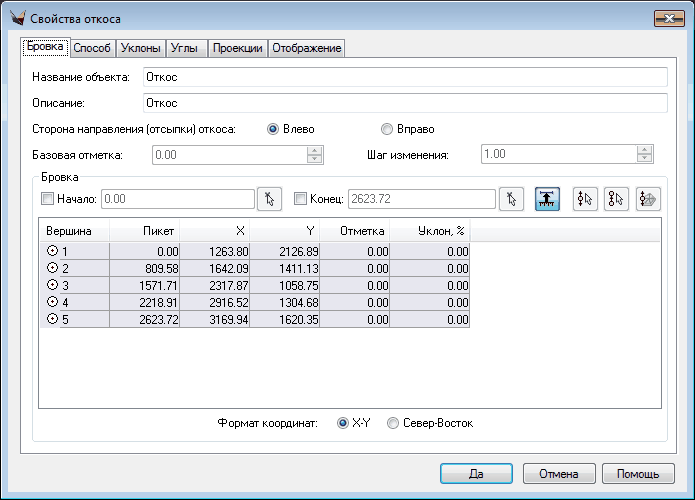Click the Название объекта text field
Image resolution: width=695 pixels, height=500 pixels.
(x=404, y=77)
